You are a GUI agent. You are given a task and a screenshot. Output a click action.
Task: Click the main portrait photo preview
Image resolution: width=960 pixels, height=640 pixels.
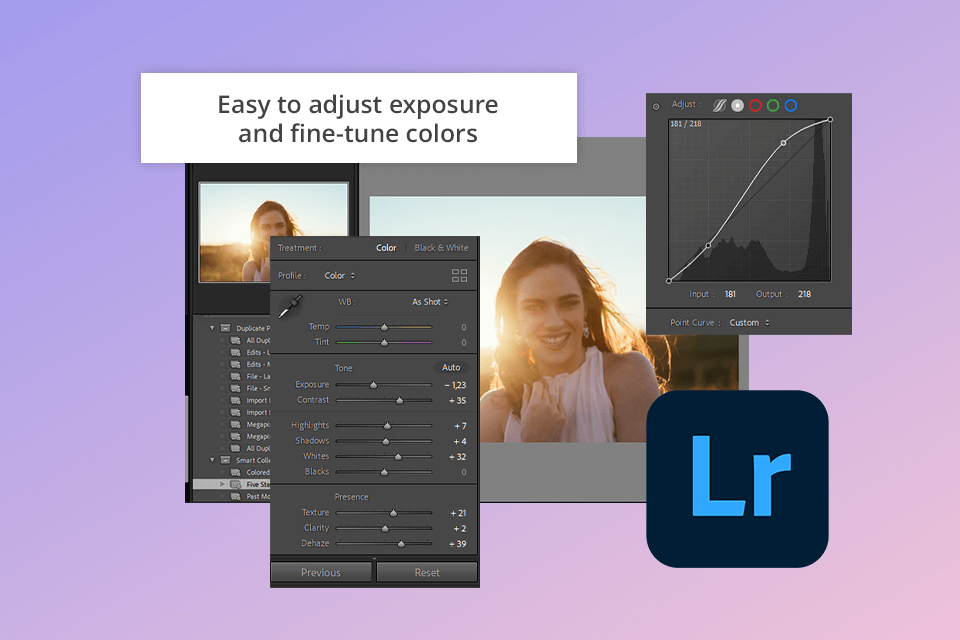(554, 319)
